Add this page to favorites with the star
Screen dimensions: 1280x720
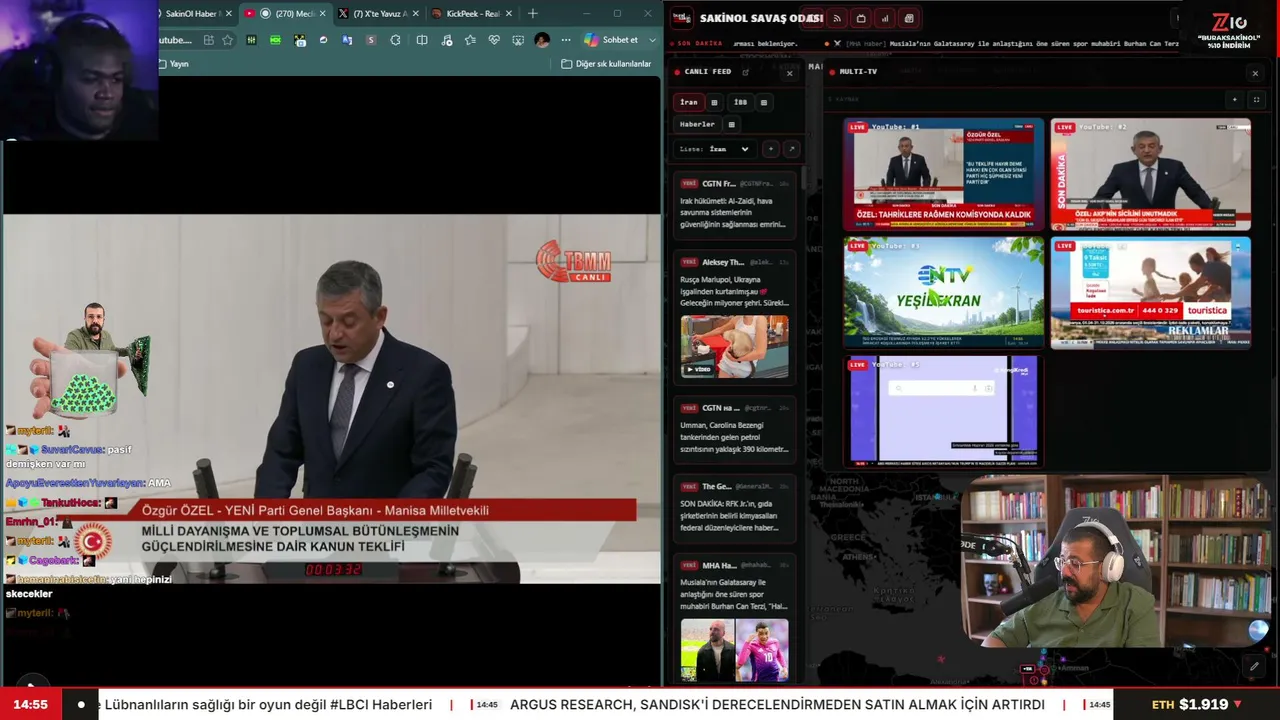coord(228,40)
